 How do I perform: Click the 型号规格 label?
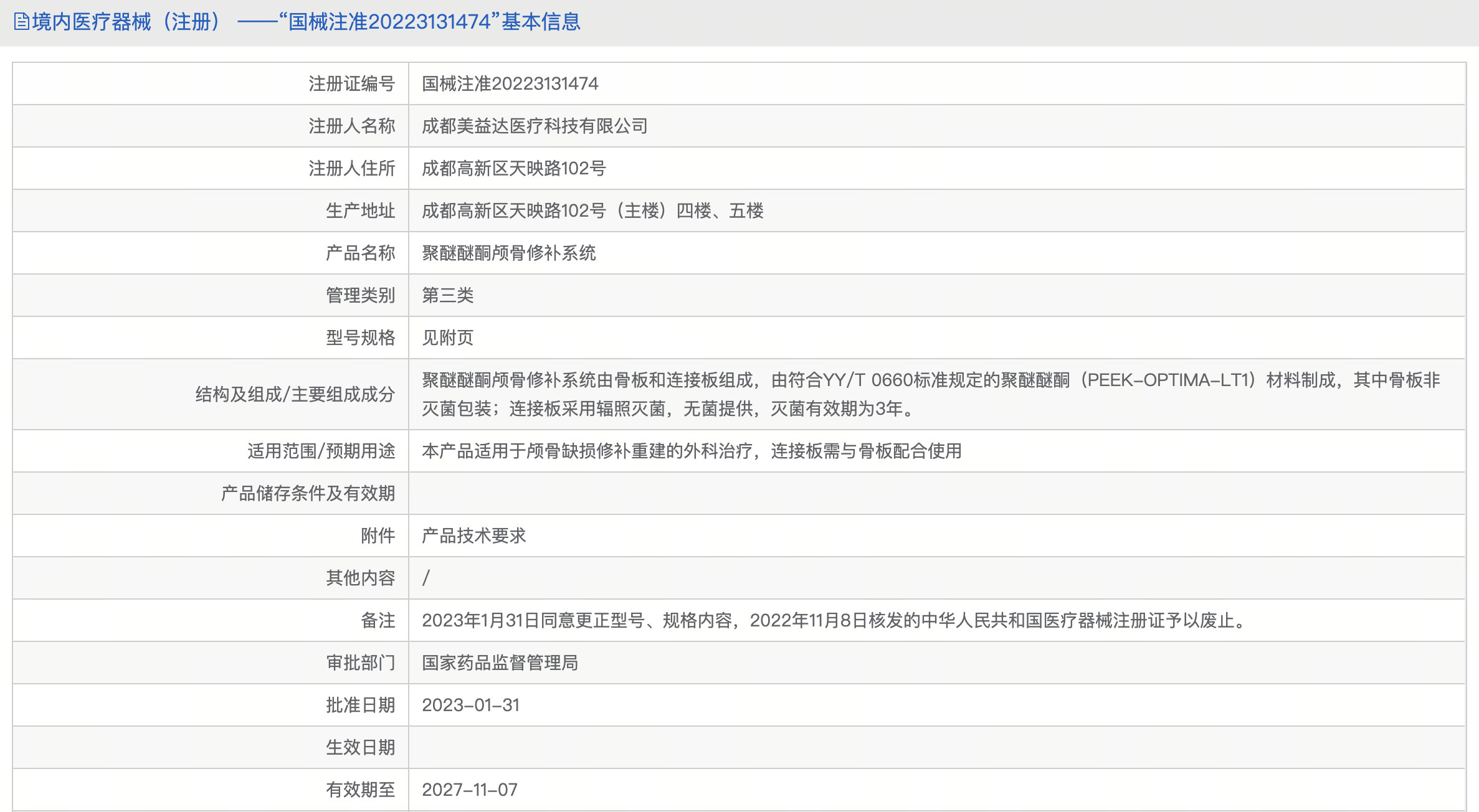[361, 338]
